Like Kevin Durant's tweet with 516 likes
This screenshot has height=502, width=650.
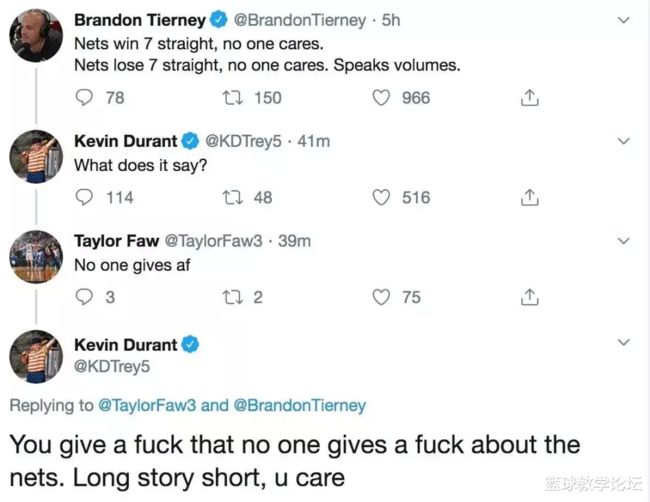pyautogui.click(x=381, y=197)
